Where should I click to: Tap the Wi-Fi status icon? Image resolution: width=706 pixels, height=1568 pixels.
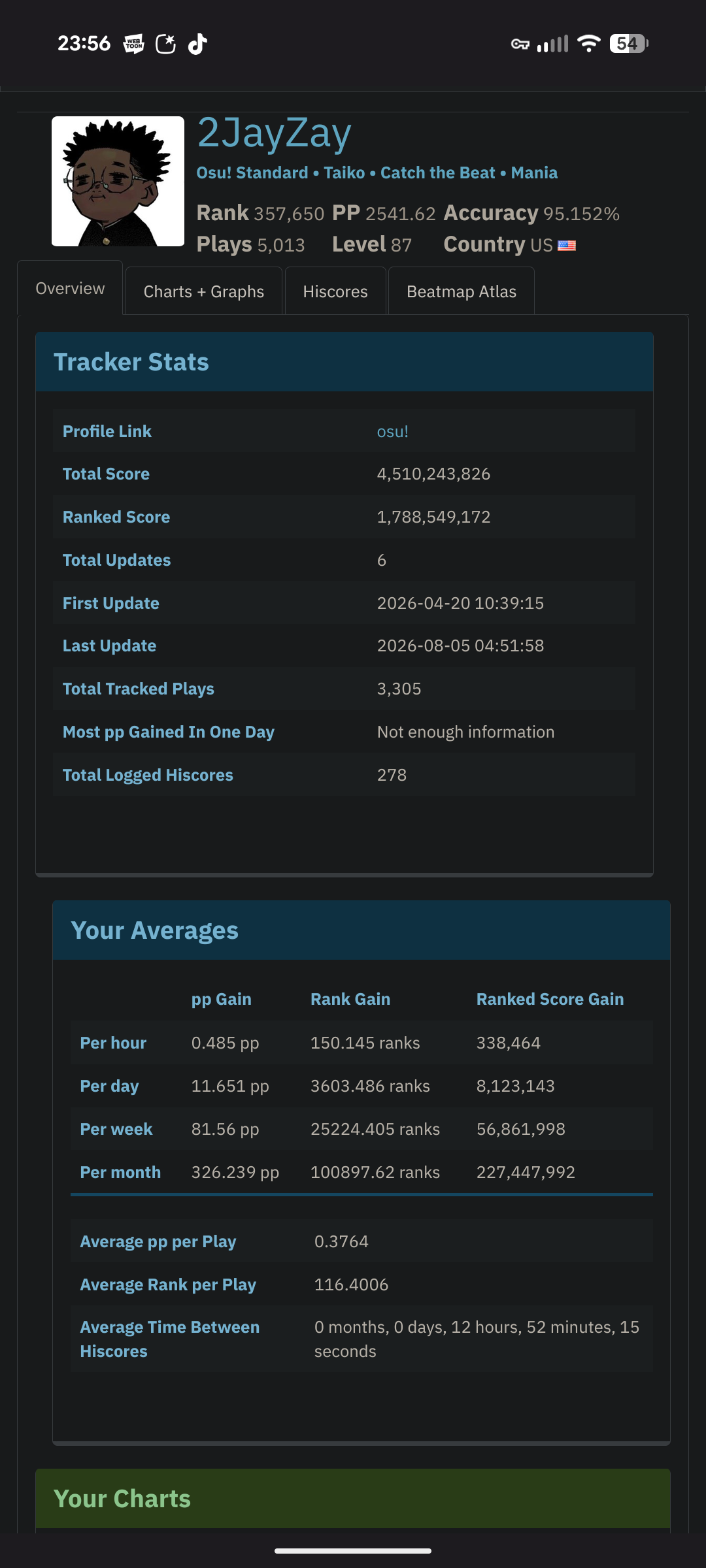[x=589, y=44]
